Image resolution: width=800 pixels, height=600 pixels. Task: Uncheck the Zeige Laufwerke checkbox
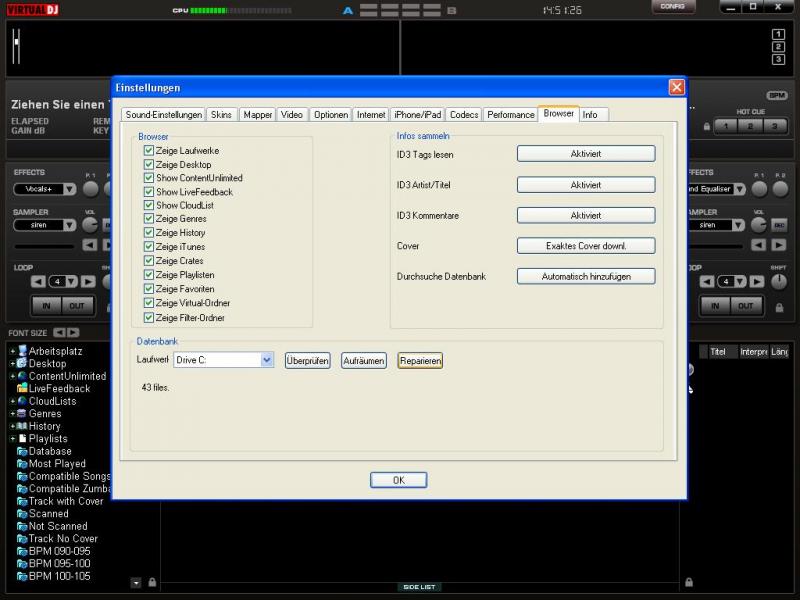148,150
